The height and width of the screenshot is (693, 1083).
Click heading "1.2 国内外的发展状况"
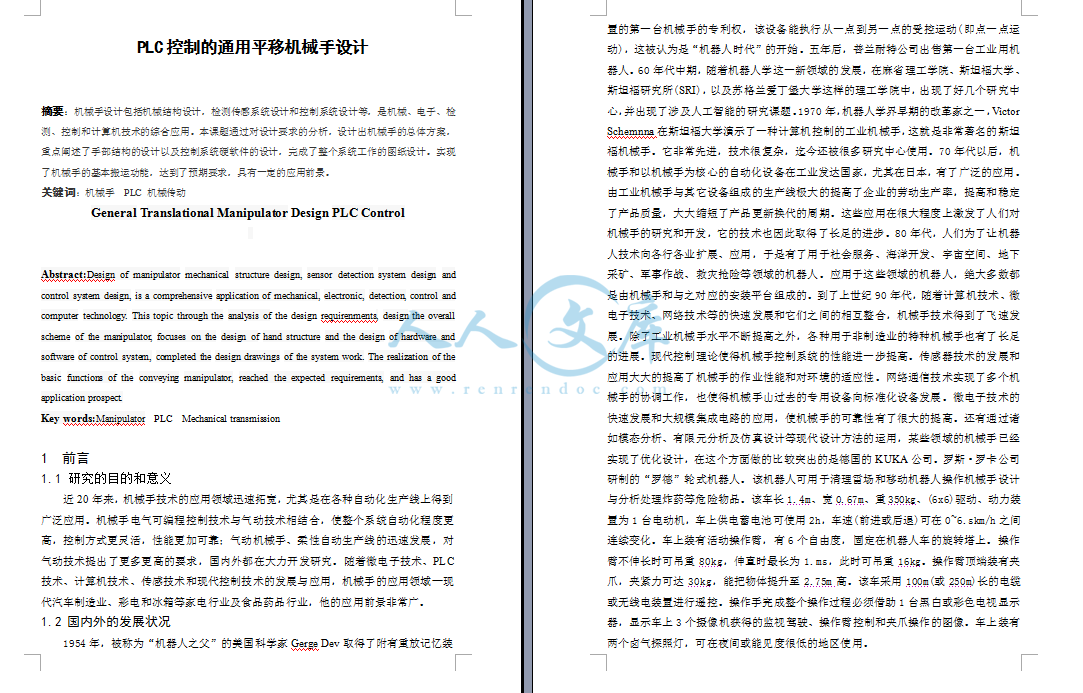click(106, 621)
